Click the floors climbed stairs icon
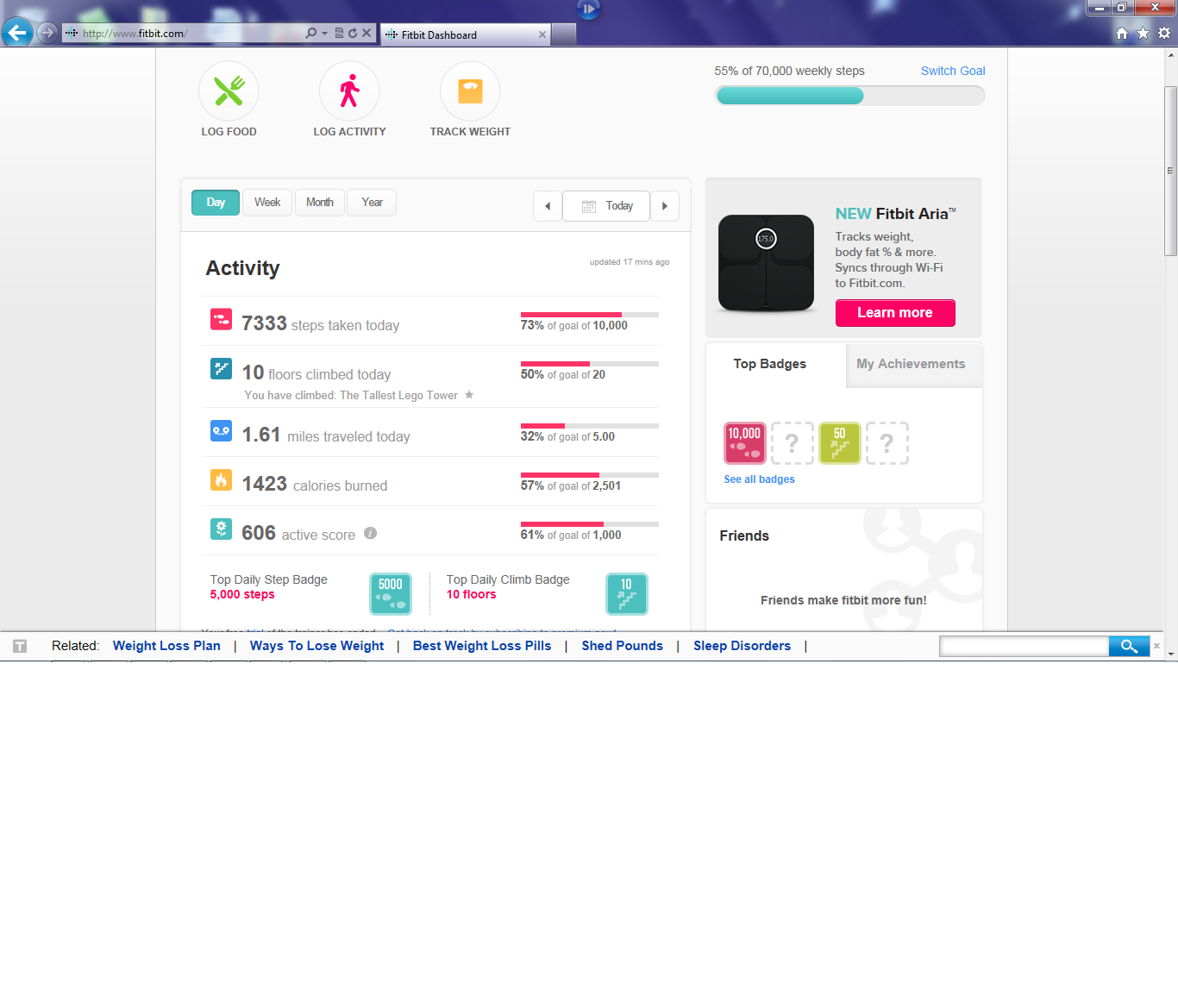The image size is (1178, 1008). click(221, 369)
